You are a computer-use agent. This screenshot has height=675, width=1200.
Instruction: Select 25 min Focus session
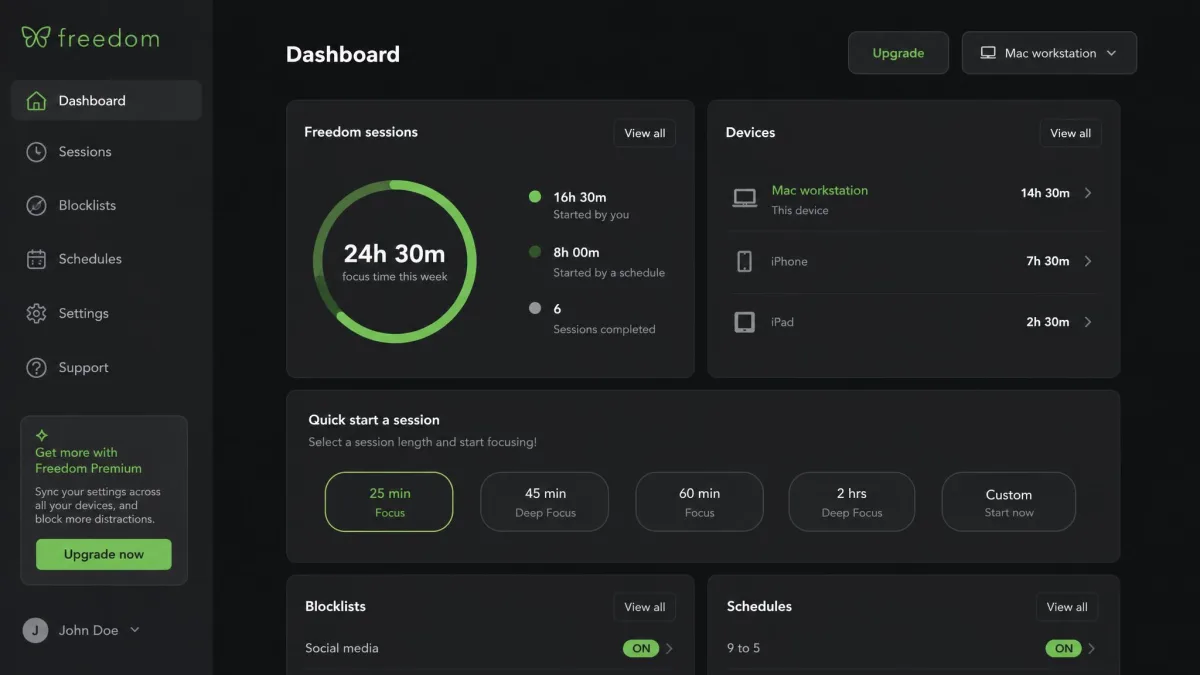[x=389, y=502]
